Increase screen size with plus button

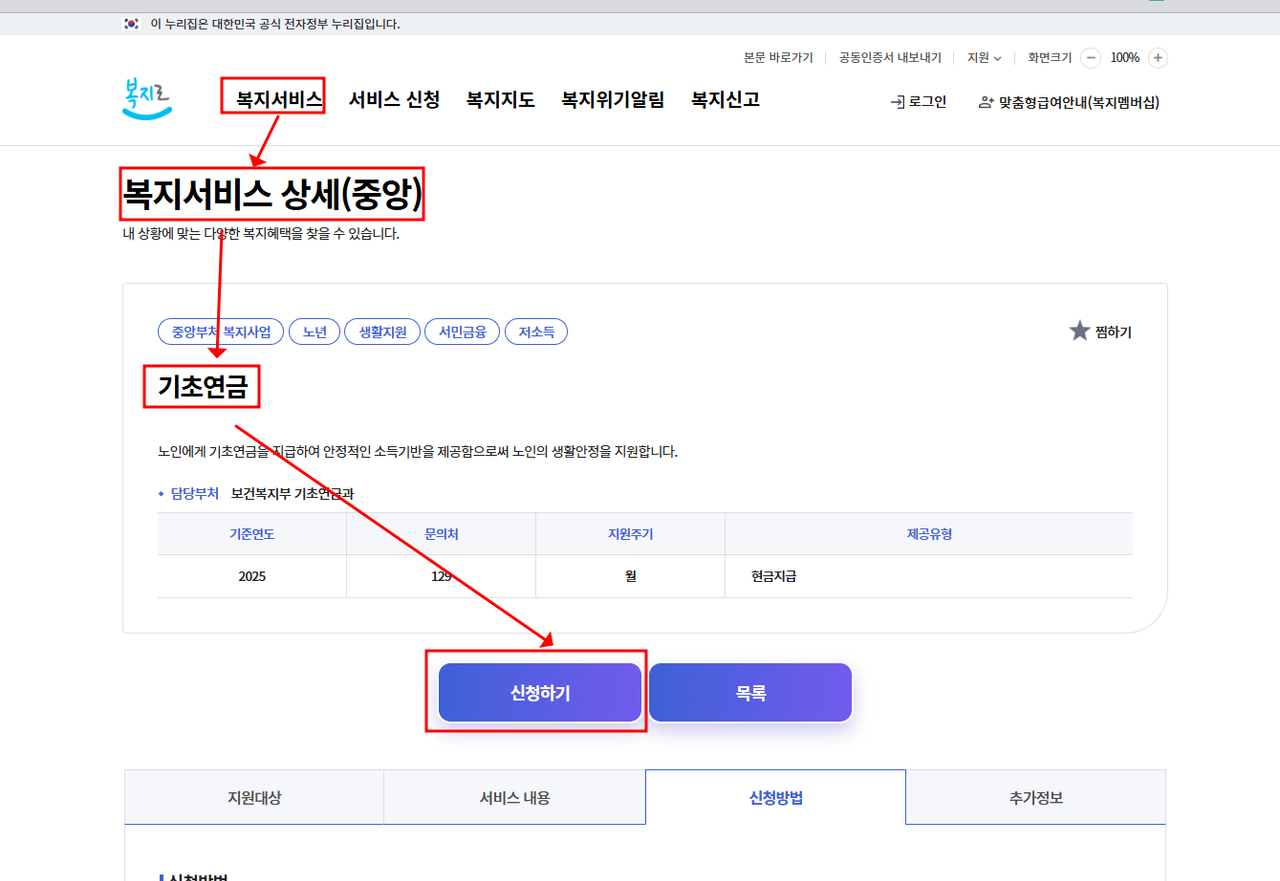pos(1158,58)
